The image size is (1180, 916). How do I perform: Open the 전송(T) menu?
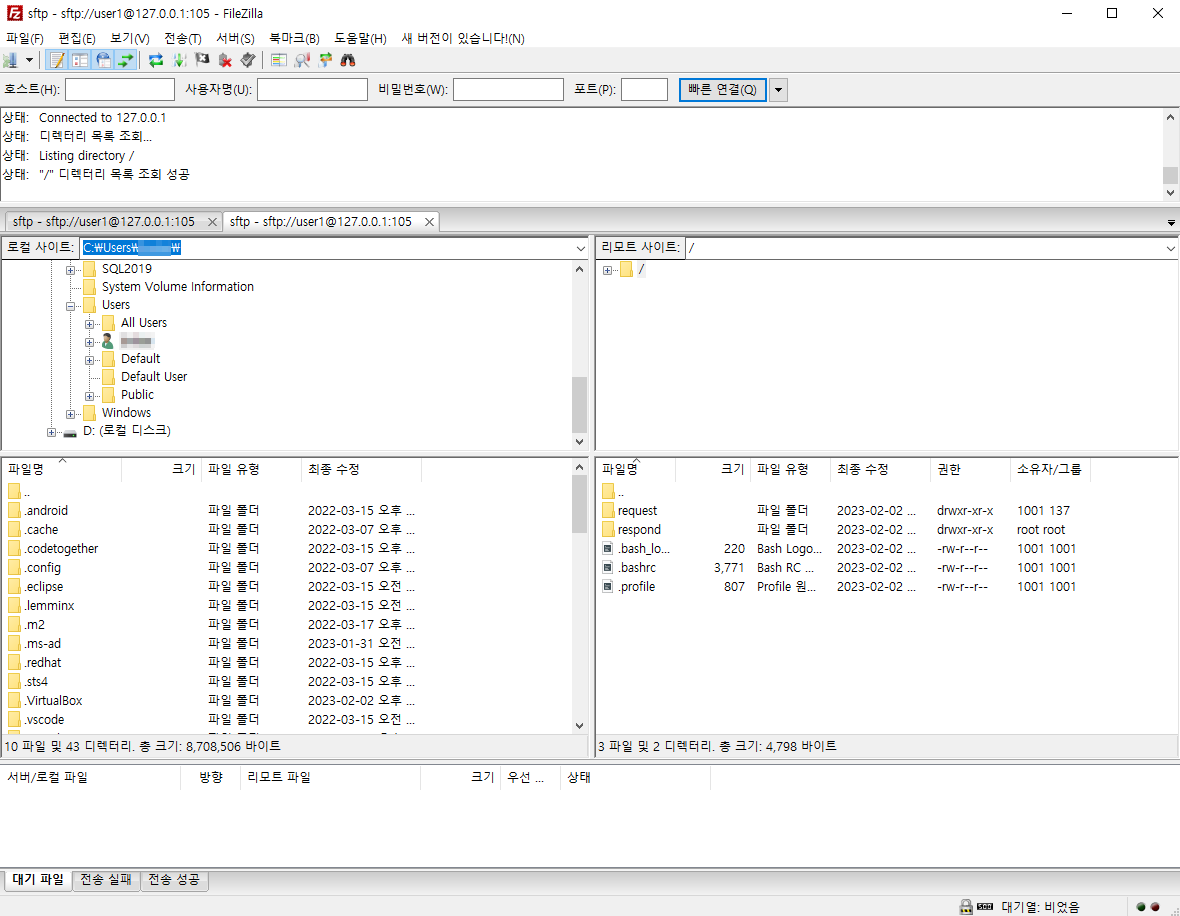[183, 38]
